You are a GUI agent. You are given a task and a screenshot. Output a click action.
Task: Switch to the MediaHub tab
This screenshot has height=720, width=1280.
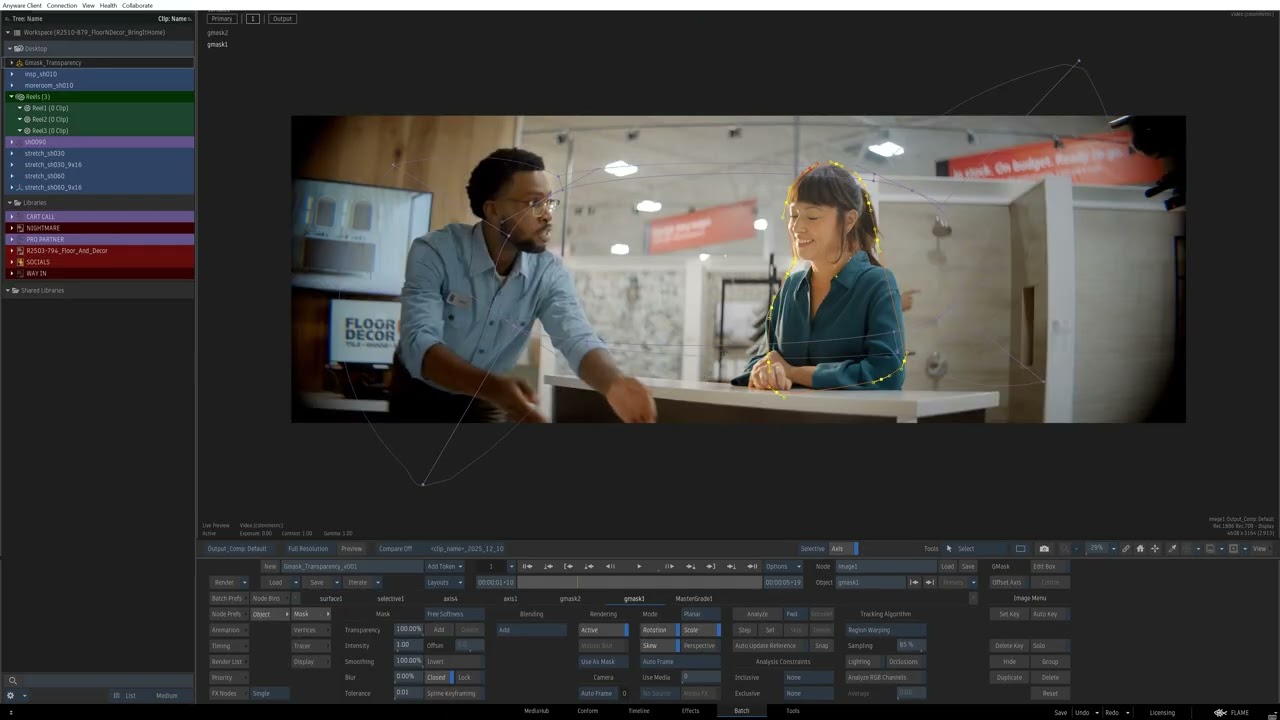pos(537,711)
